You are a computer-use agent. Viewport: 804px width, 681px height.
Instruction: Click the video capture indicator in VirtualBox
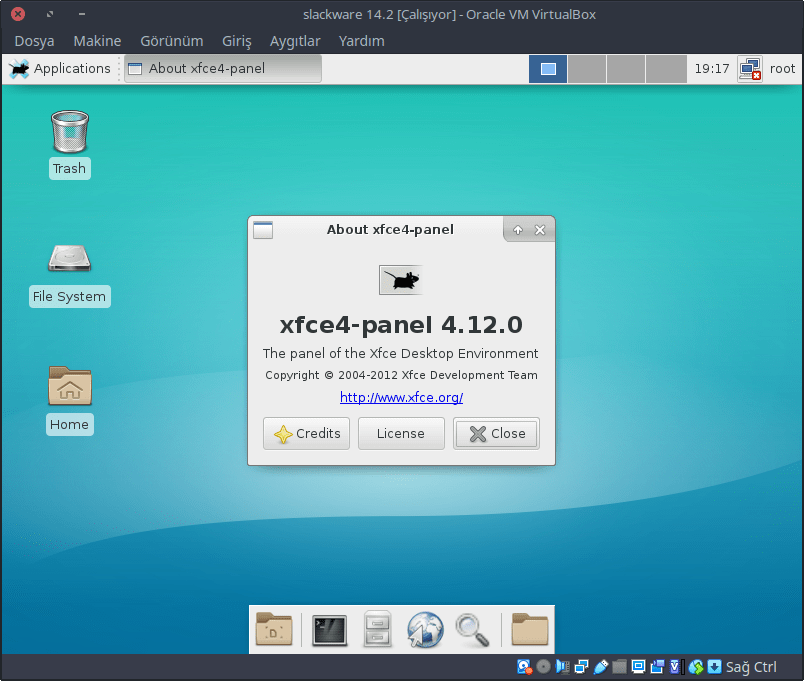coord(657,667)
